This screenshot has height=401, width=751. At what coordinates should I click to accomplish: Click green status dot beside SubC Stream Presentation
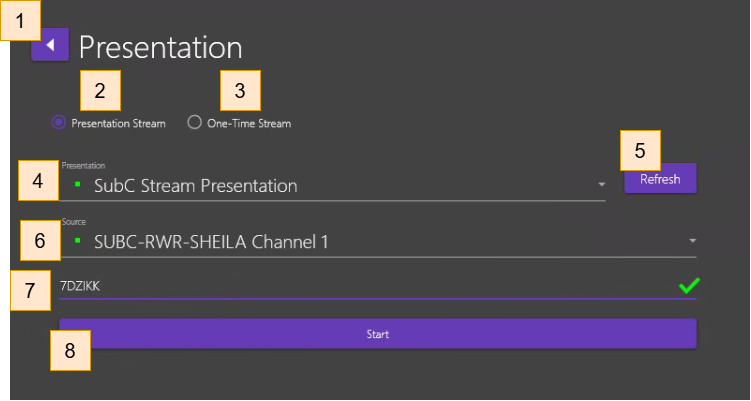pos(76,185)
